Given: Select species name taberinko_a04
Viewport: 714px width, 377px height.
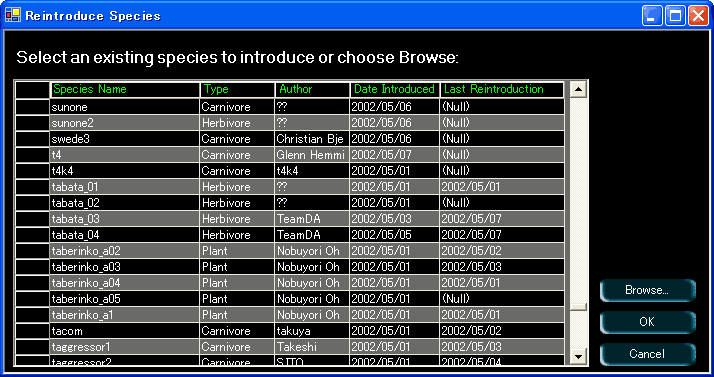Looking at the screenshot, I should pos(125,283).
